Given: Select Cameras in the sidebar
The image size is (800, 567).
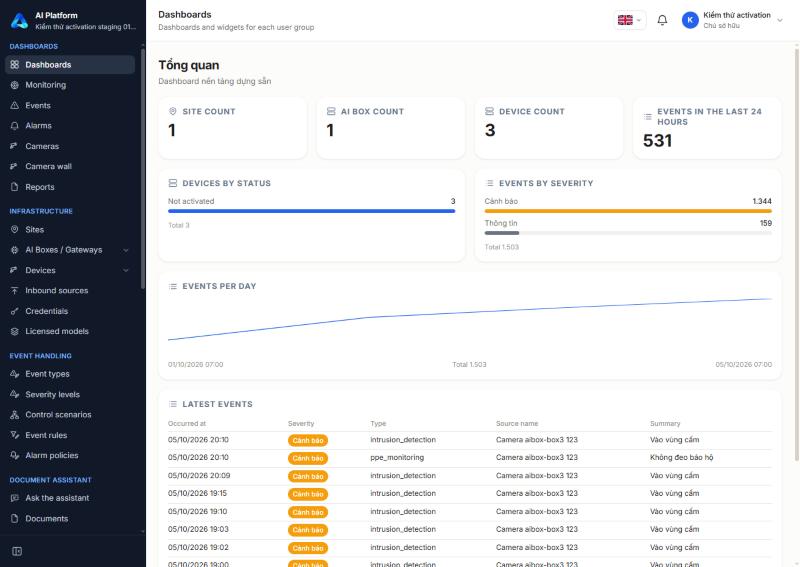Looking at the screenshot, I should pyautogui.click(x=70, y=146).
